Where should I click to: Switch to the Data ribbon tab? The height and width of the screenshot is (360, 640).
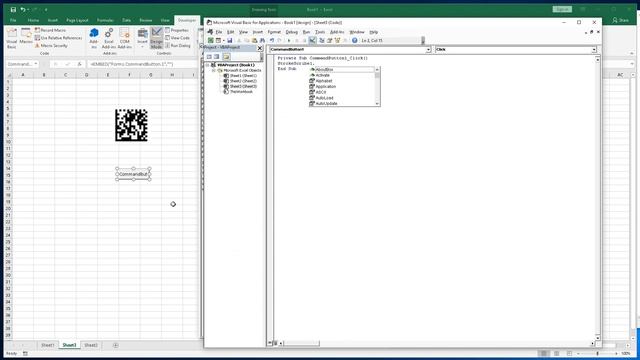tap(127, 20)
